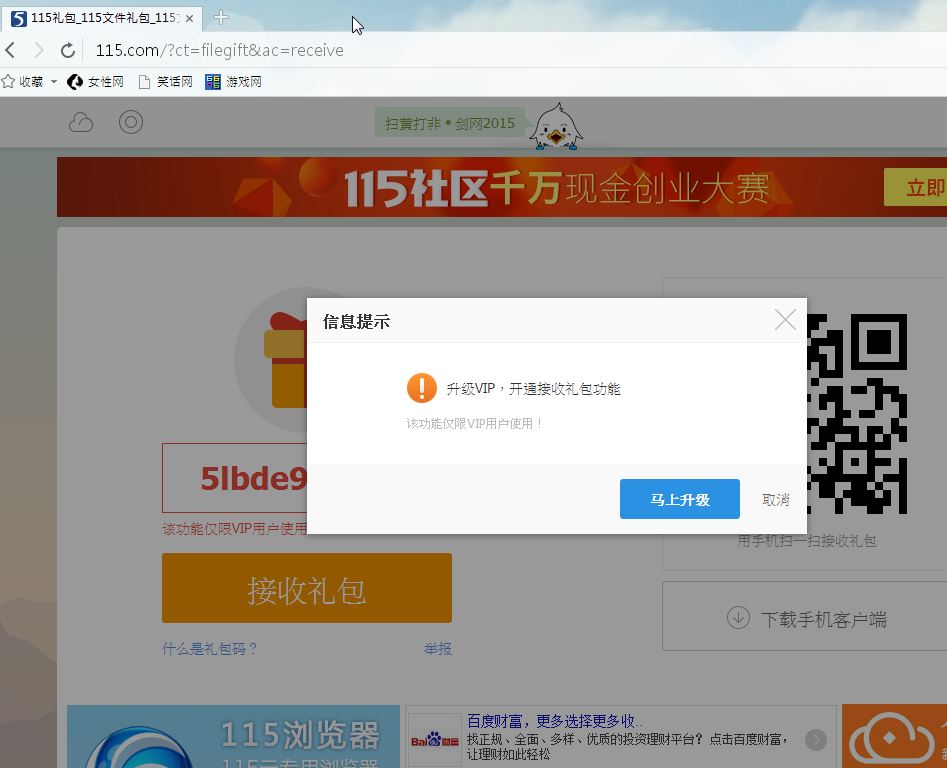Close the 115礼包 browser tab
The width and height of the screenshot is (947, 768).
[189, 19]
